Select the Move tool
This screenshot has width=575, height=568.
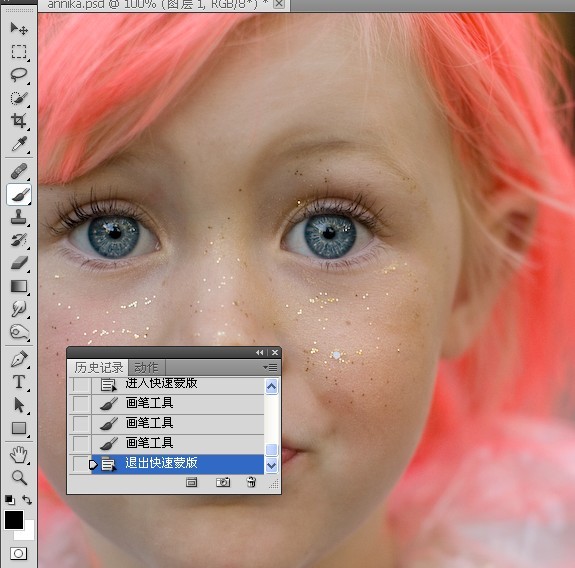[19, 29]
